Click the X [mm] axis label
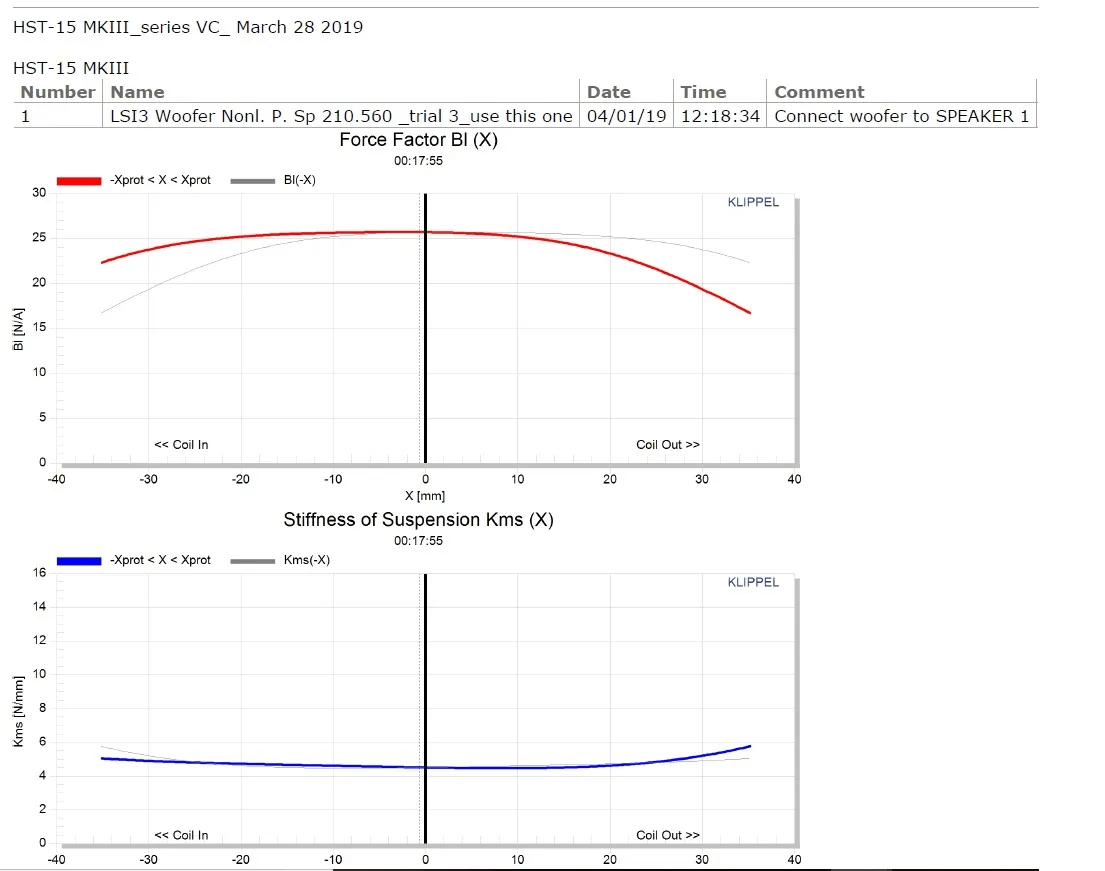1105x871 pixels. coord(425,496)
